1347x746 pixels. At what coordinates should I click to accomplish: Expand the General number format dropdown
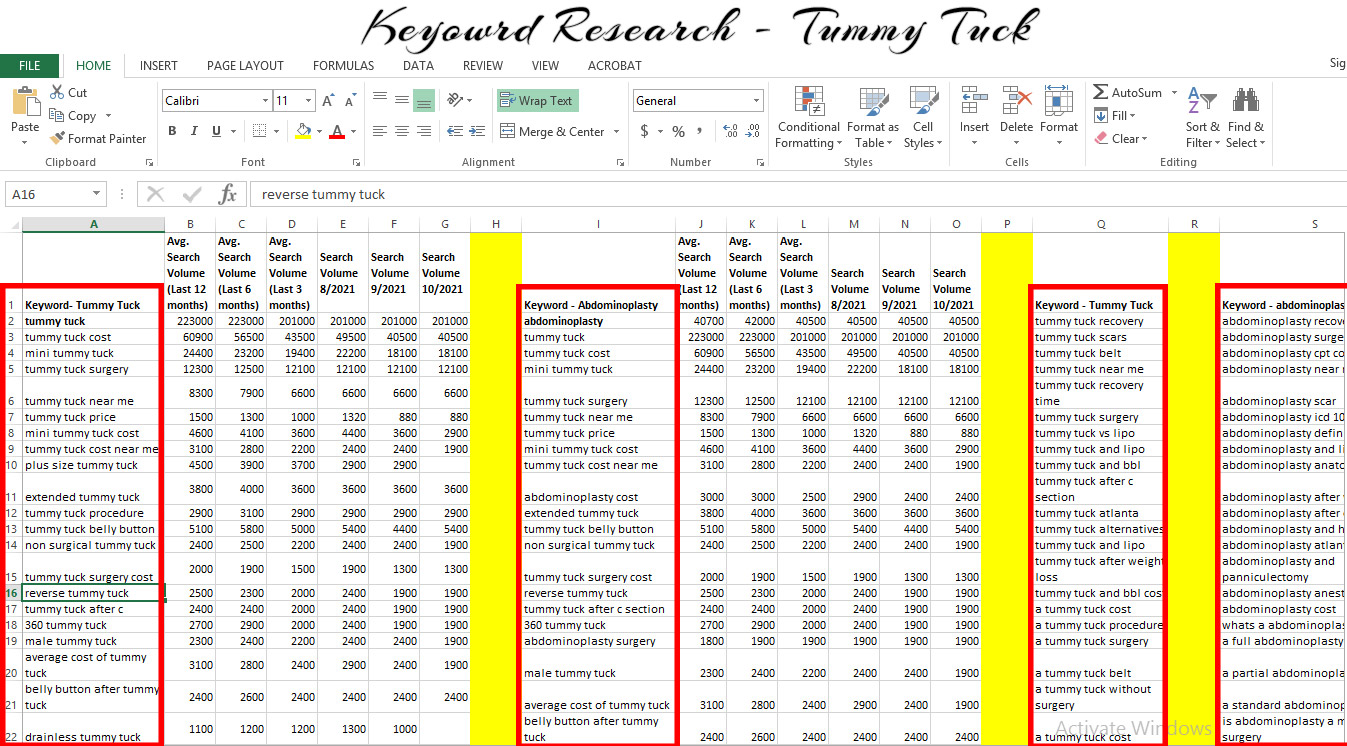(x=755, y=101)
